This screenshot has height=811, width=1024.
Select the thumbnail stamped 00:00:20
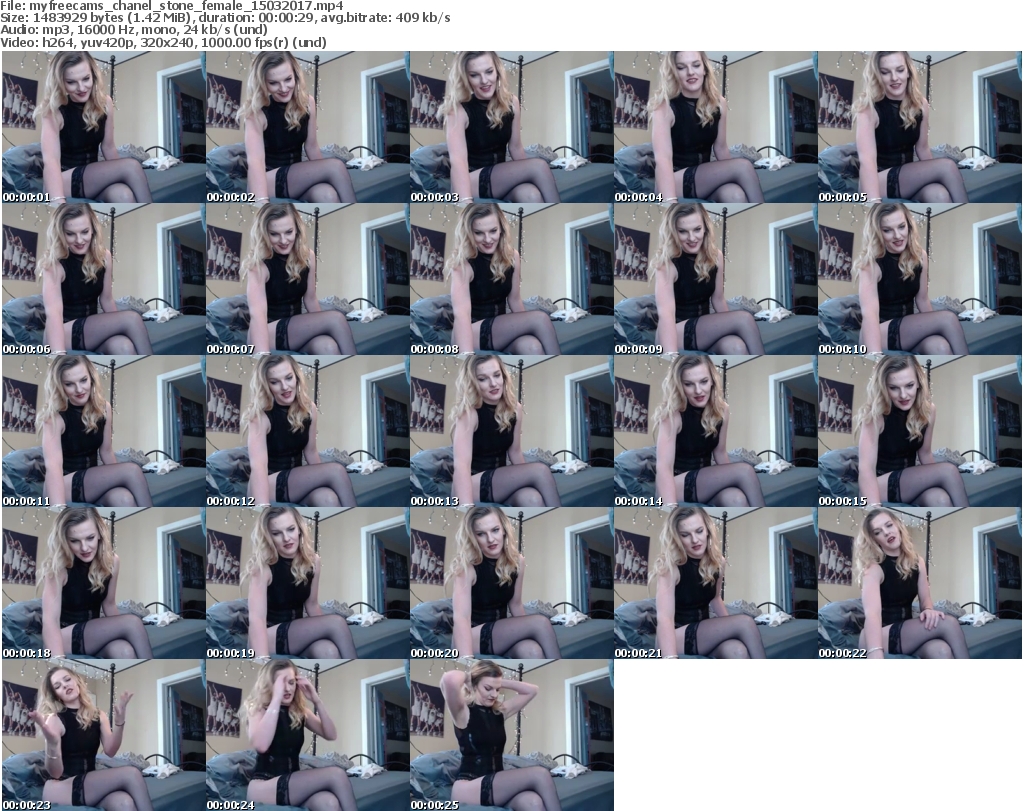click(x=511, y=583)
